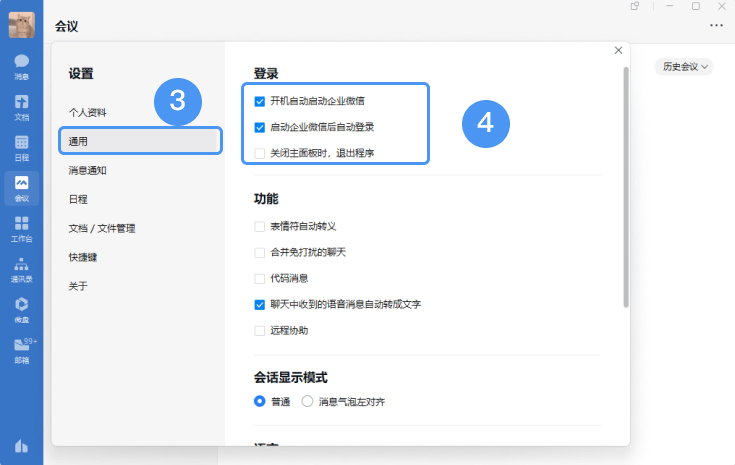Close the settings dialog with X
Screen dimensions: 735x465
618,50
